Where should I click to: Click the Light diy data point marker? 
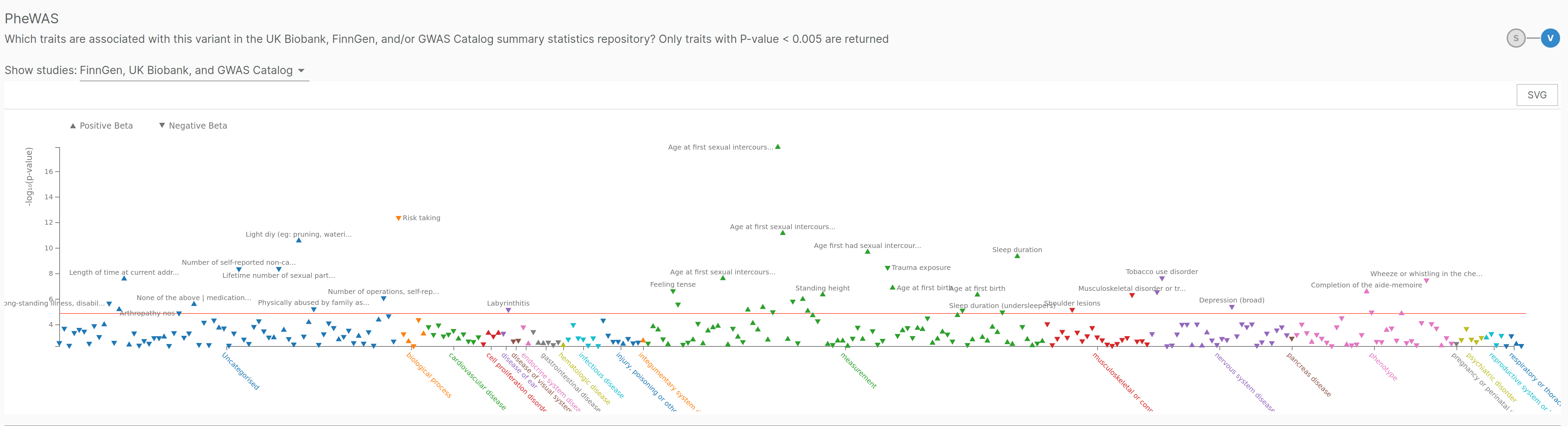[299, 241]
